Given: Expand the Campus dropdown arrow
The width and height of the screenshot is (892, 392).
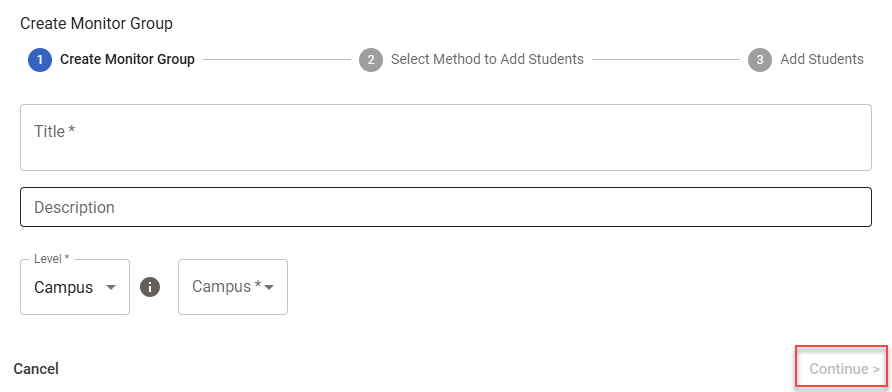Looking at the screenshot, I should [269, 287].
